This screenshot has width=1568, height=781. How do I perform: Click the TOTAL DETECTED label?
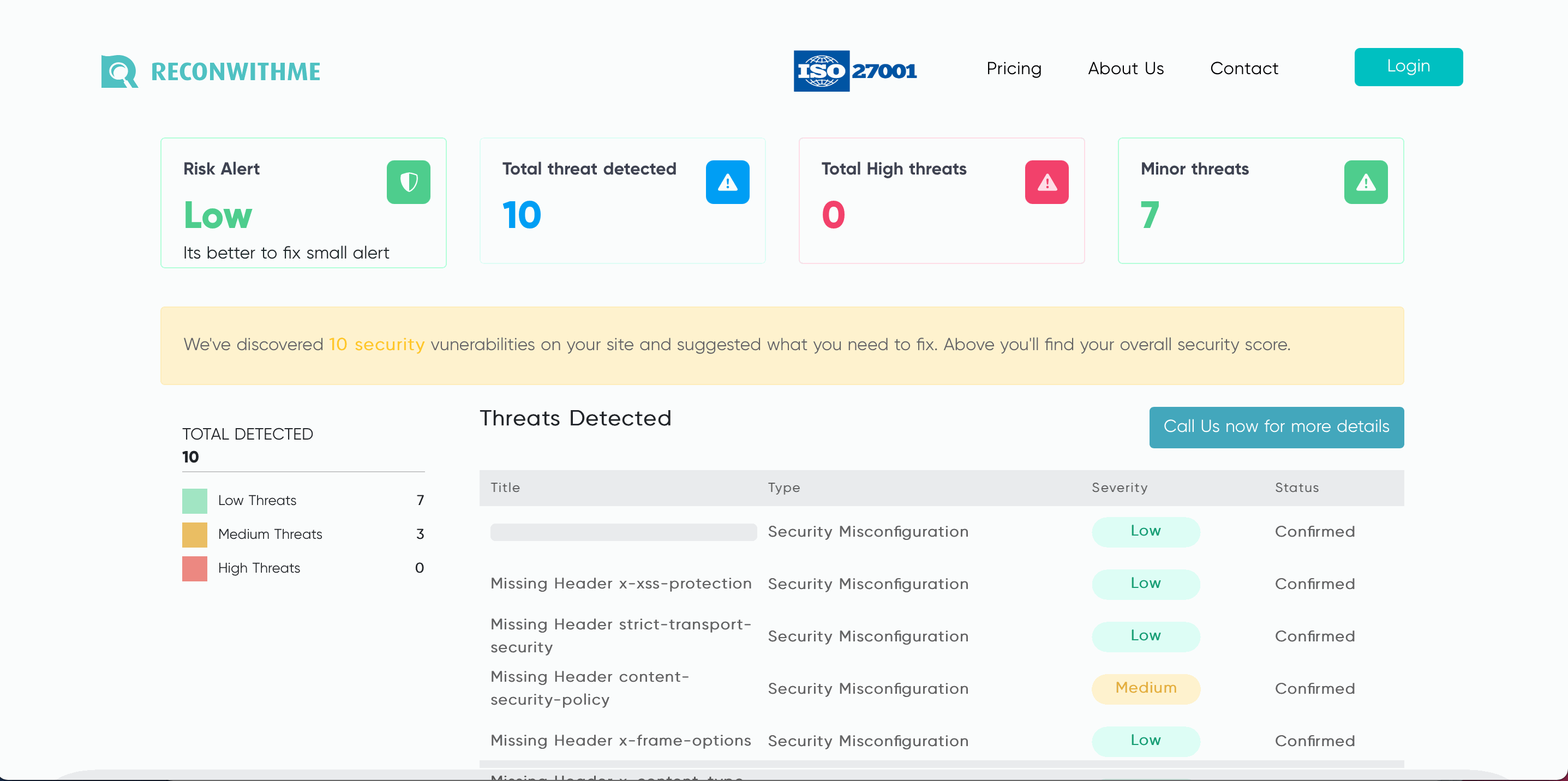(247, 434)
